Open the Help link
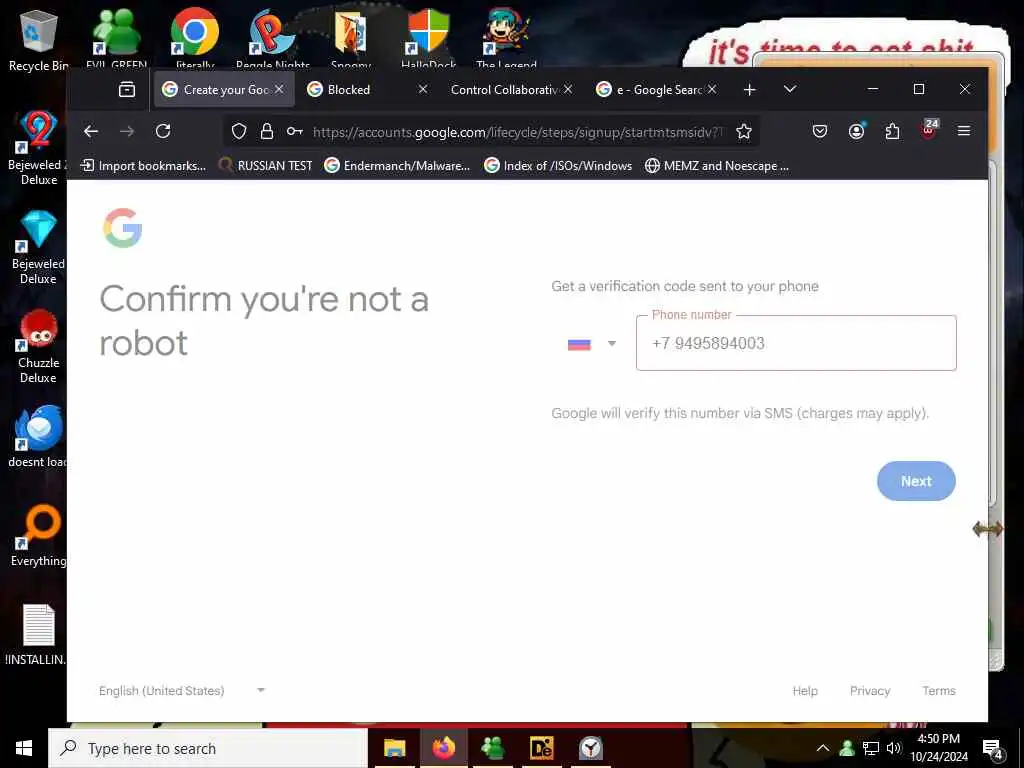The image size is (1024, 768). pyautogui.click(x=805, y=691)
